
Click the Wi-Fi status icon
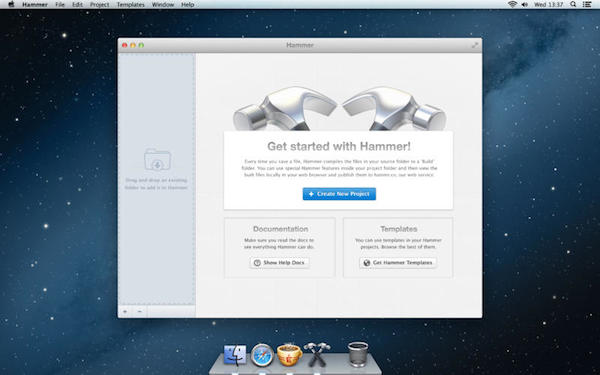(x=512, y=5)
